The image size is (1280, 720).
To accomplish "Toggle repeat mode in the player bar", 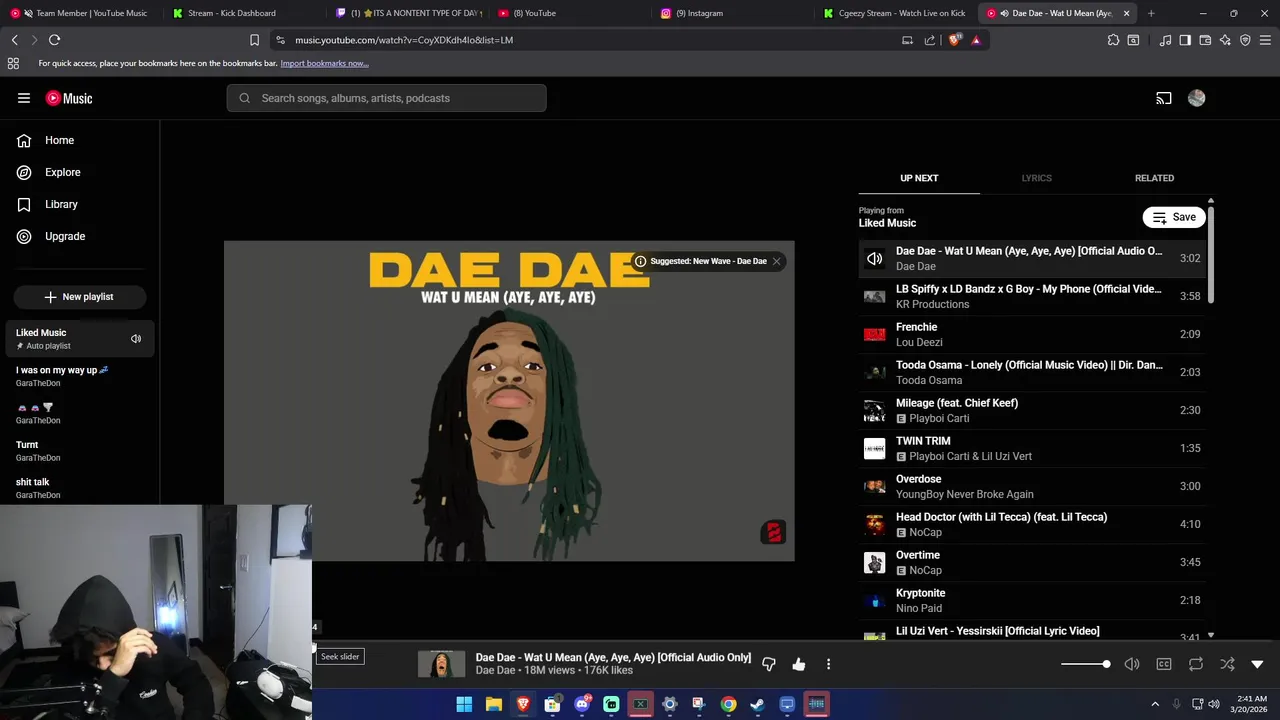I will pos(1196,664).
